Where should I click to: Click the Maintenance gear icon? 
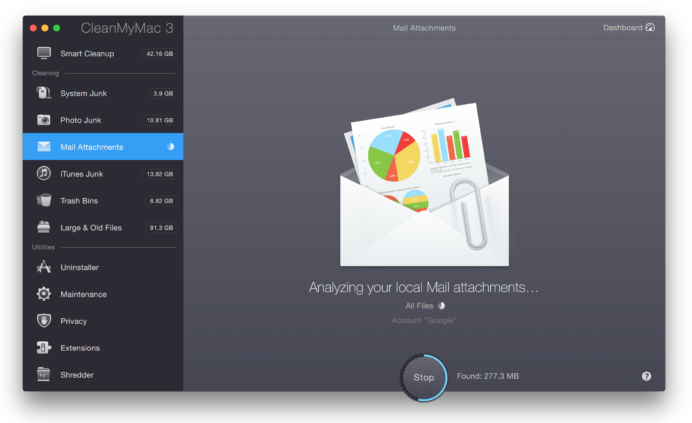tap(44, 294)
